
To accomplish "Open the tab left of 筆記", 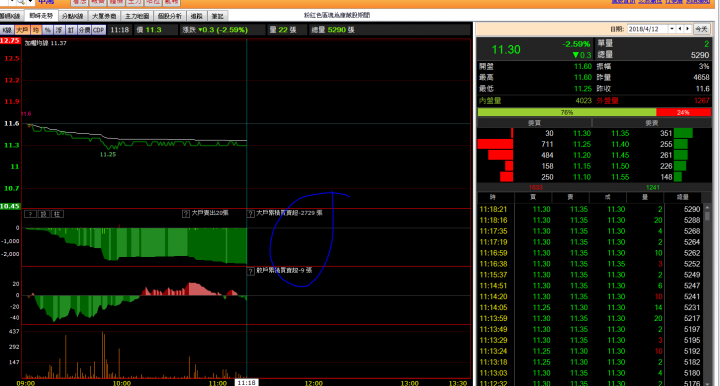I will coord(197,16).
